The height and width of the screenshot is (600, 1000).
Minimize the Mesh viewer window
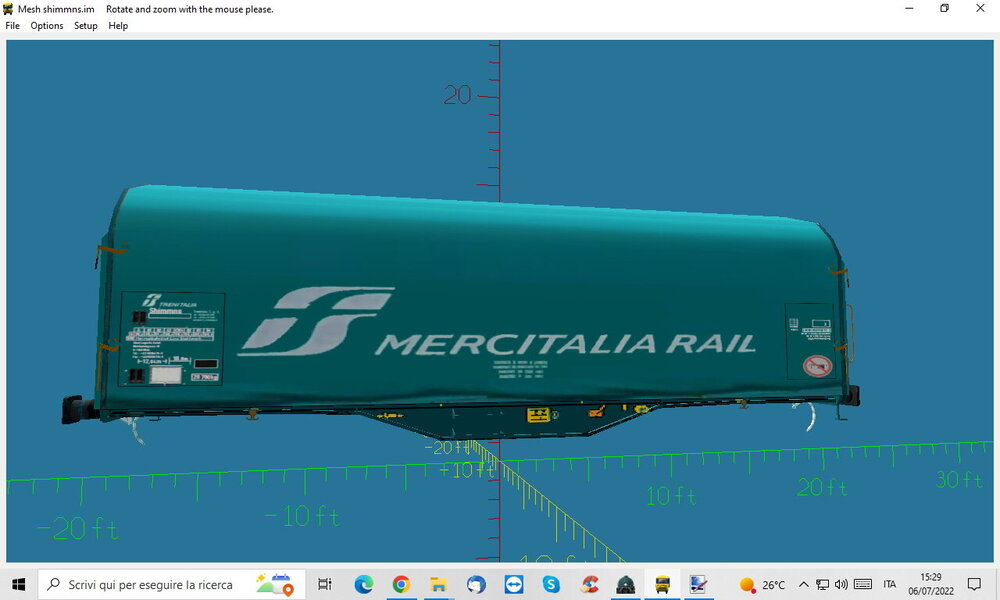[x=909, y=8]
